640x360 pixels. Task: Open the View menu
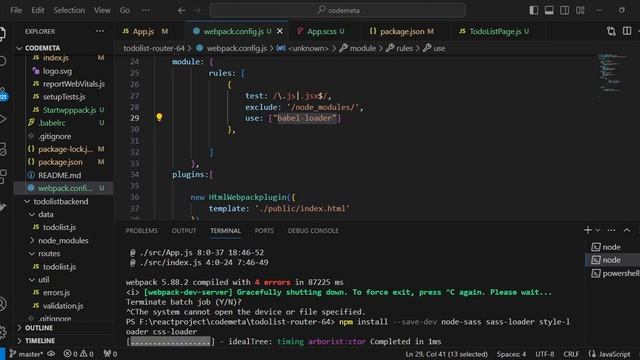pos(102,10)
